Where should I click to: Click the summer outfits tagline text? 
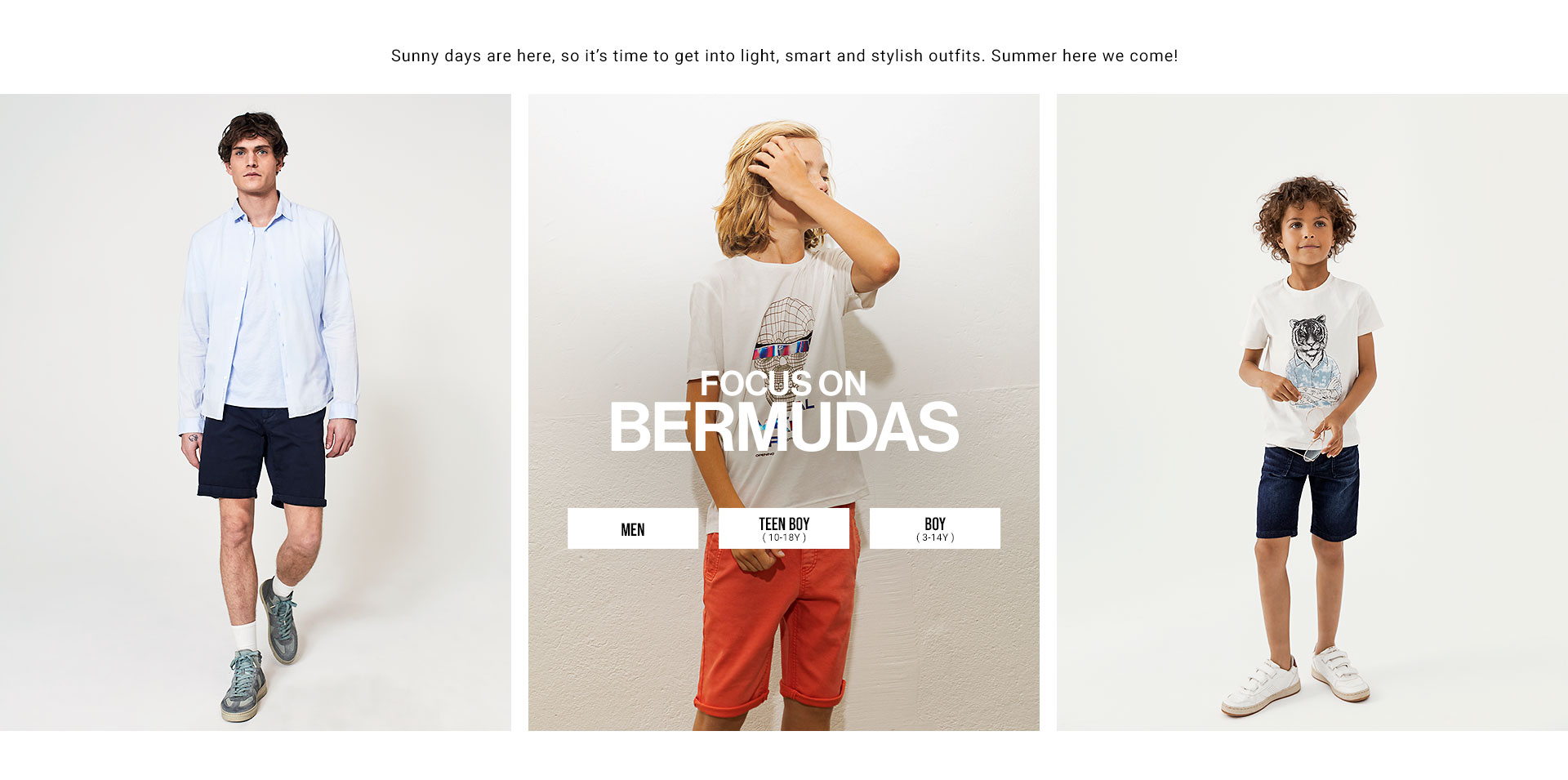point(784,56)
